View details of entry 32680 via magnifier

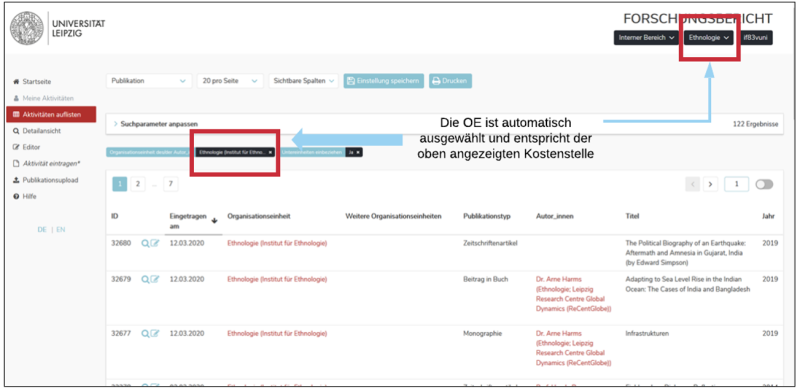click(x=145, y=243)
